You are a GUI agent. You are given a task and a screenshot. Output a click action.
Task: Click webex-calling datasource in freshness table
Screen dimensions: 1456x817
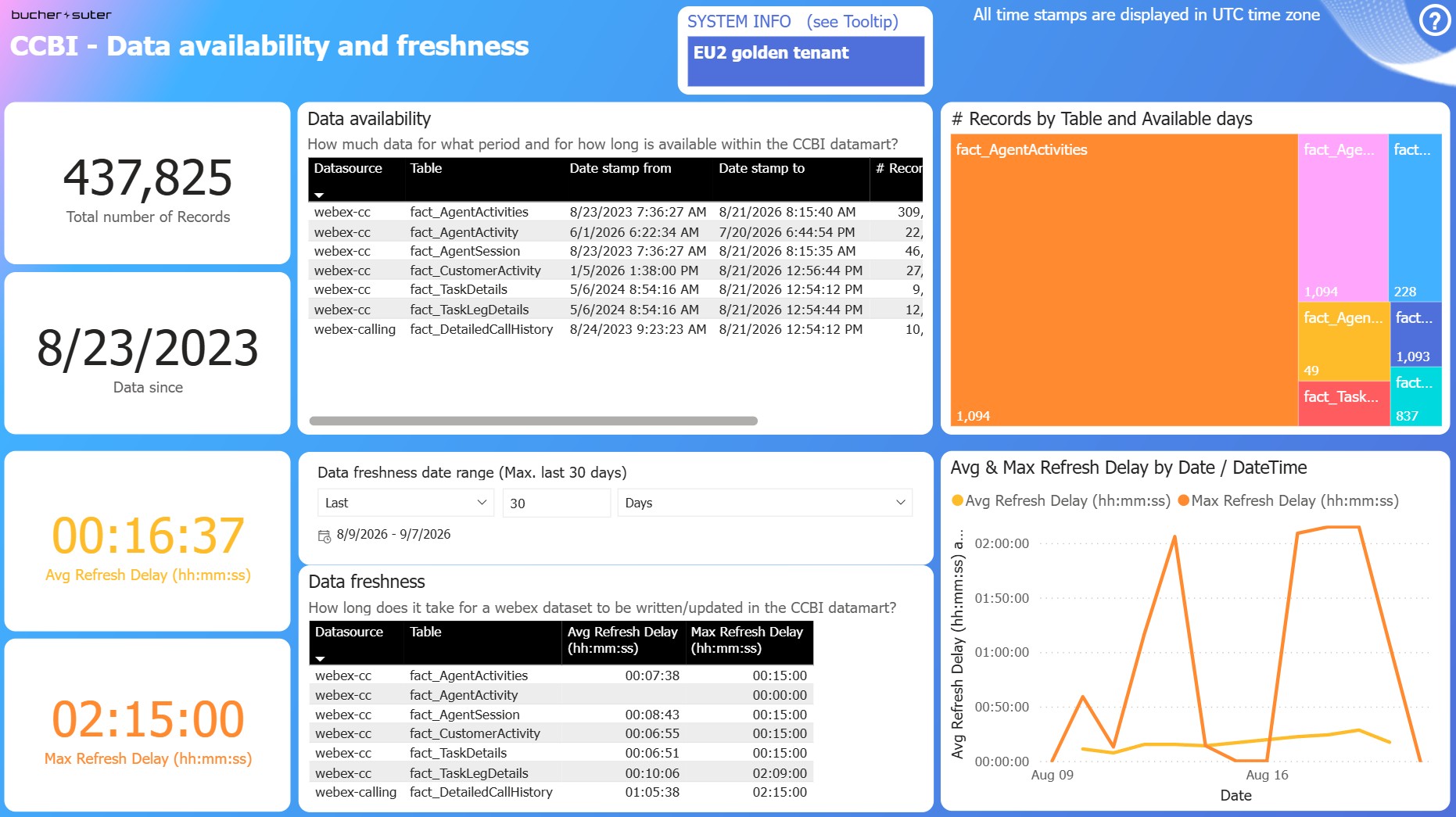tap(356, 792)
